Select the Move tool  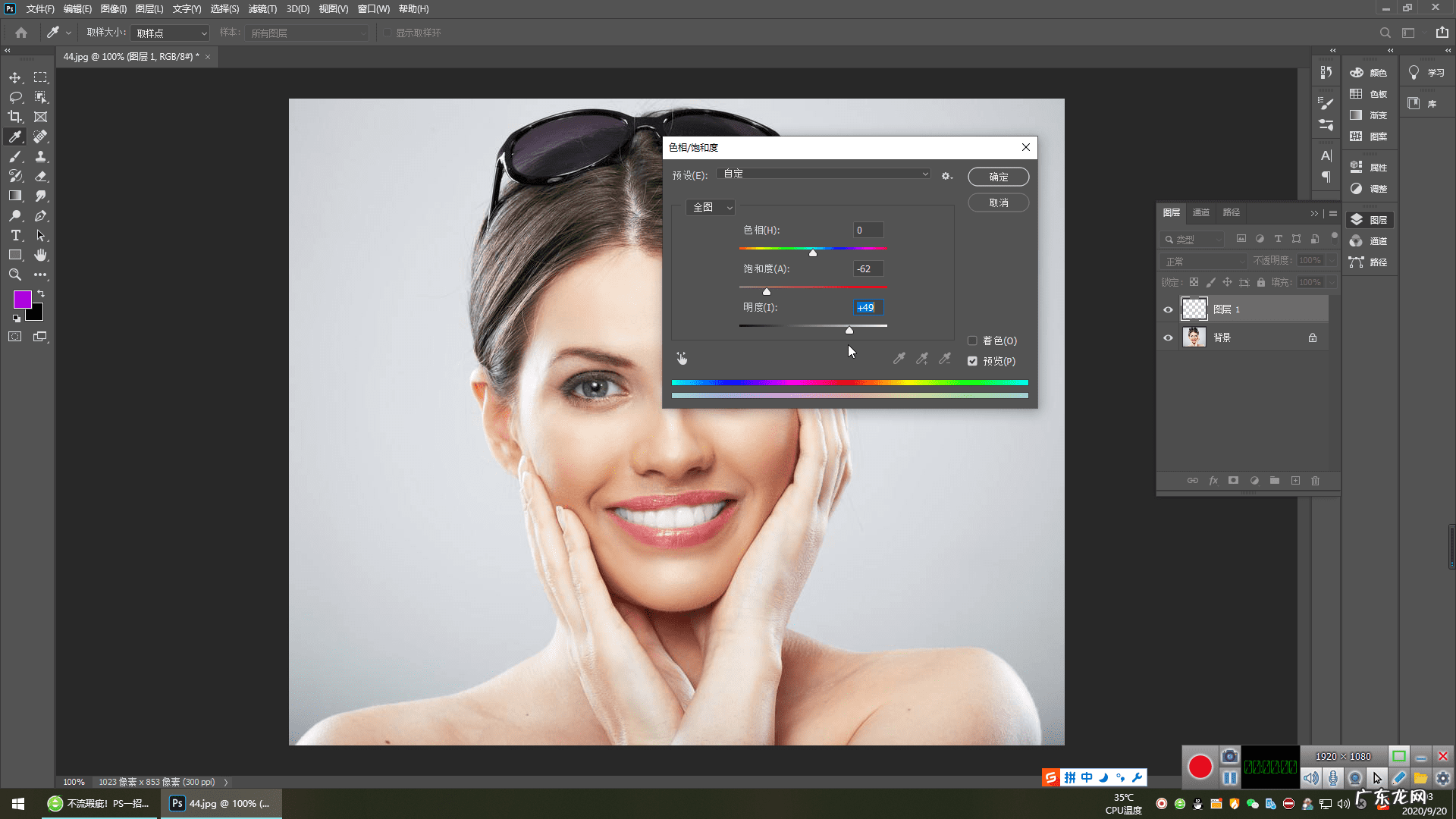(x=15, y=77)
